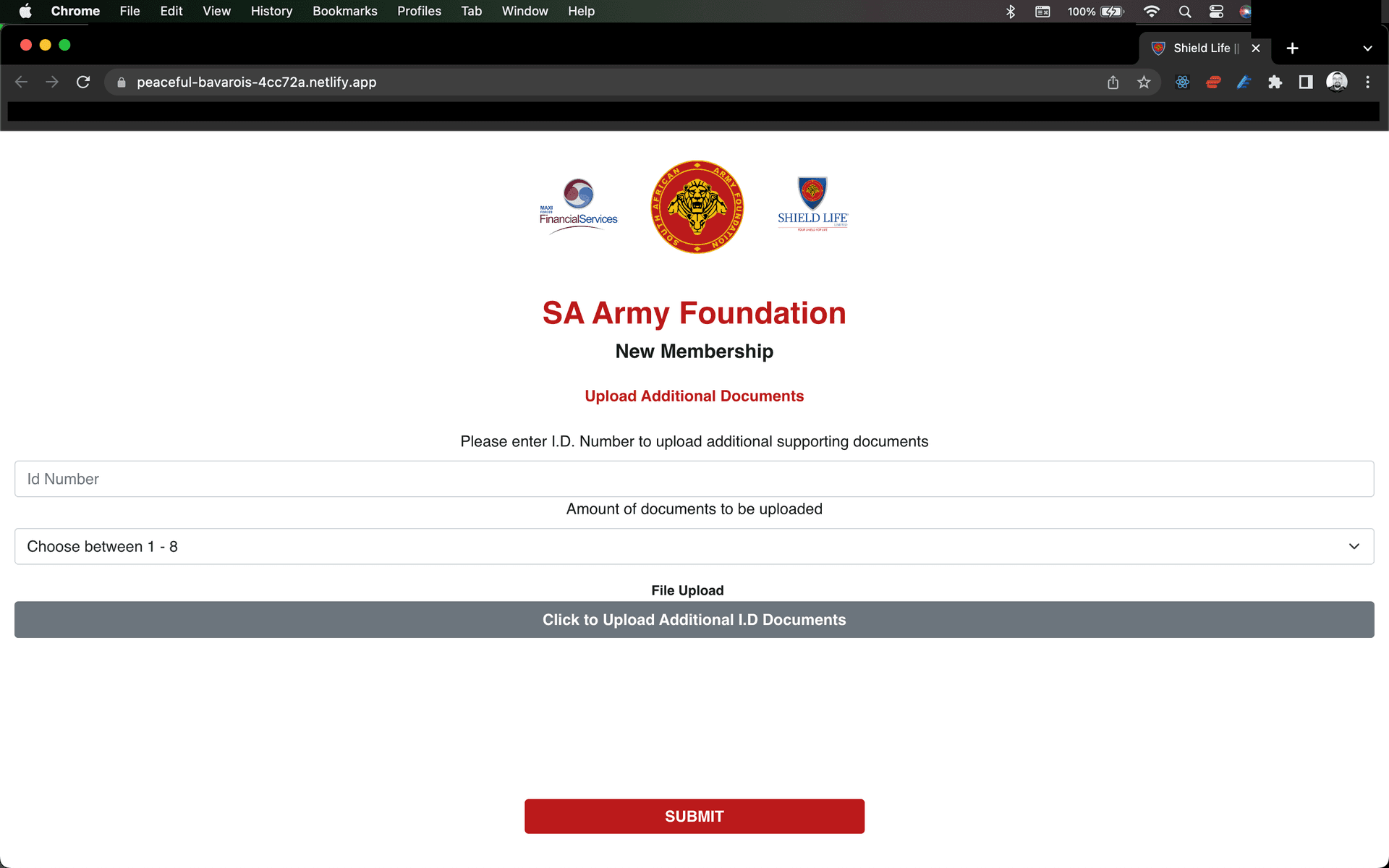1389x868 pixels.
Task: Click the Siri icon in the menu bar
Action: tap(1245, 11)
